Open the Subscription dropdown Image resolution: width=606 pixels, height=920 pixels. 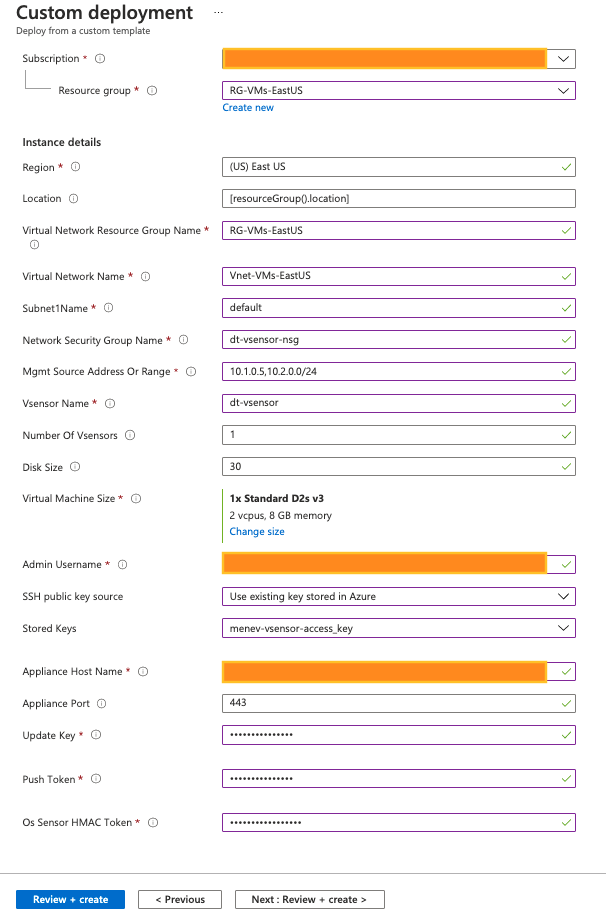pyautogui.click(x=399, y=59)
